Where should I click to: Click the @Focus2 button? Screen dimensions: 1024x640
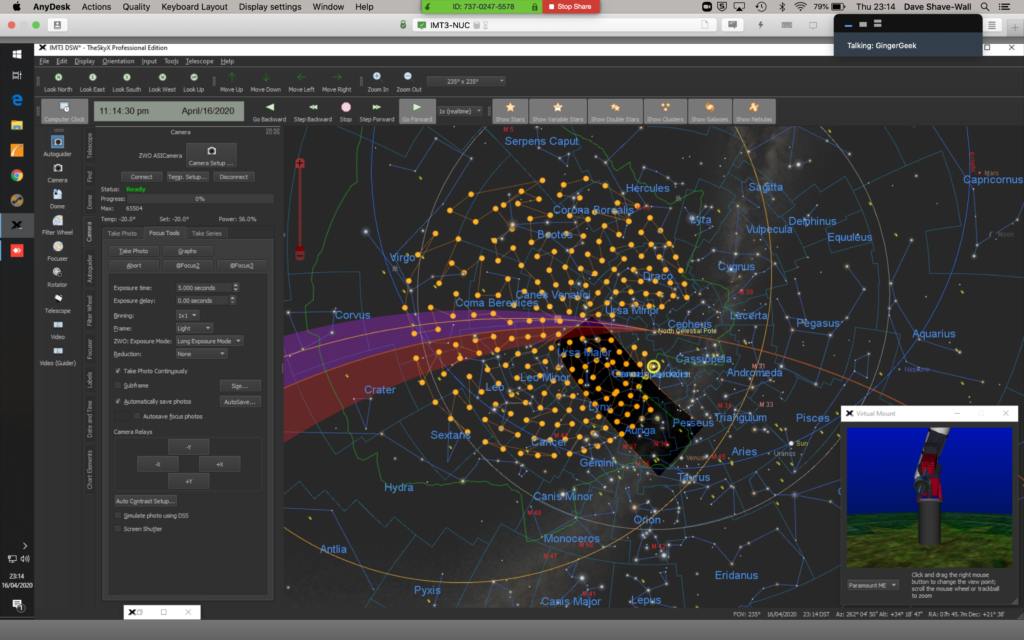(187, 266)
